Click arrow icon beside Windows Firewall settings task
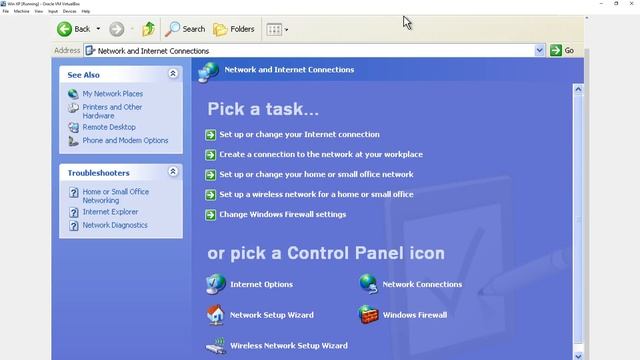This screenshot has height=360, width=640. coord(210,215)
